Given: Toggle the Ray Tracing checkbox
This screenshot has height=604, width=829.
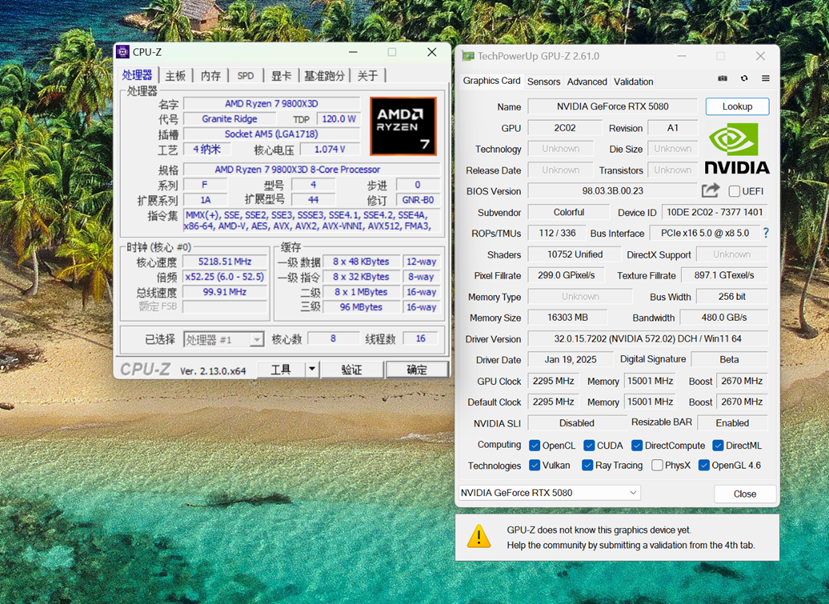Looking at the screenshot, I should [x=588, y=465].
